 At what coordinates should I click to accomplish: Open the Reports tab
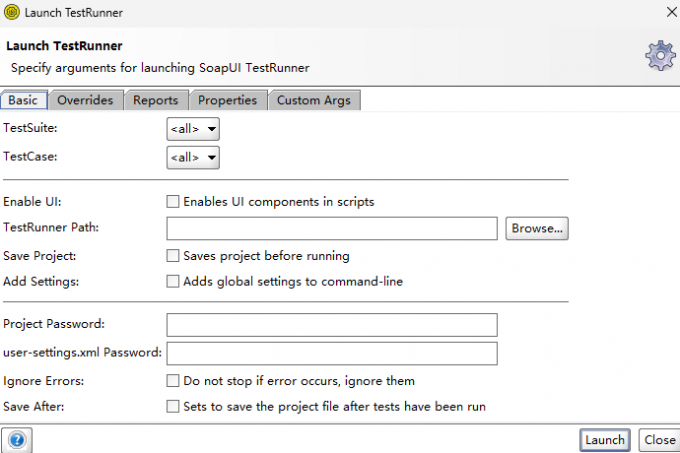pyautogui.click(x=156, y=100)
